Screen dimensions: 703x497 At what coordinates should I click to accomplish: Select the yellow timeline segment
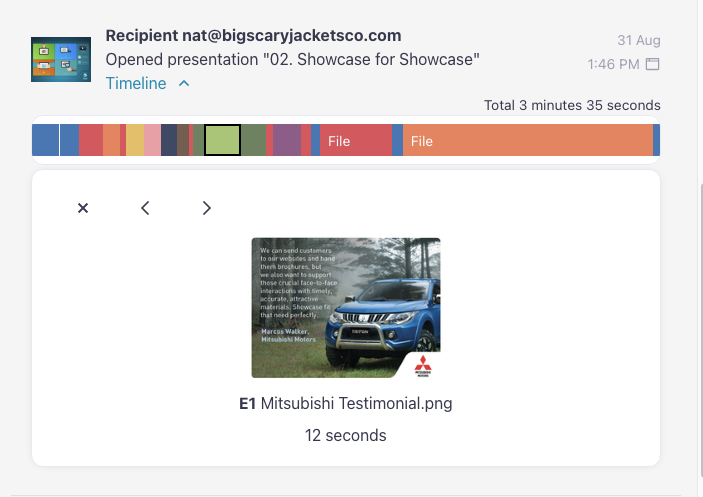point(135,140)
